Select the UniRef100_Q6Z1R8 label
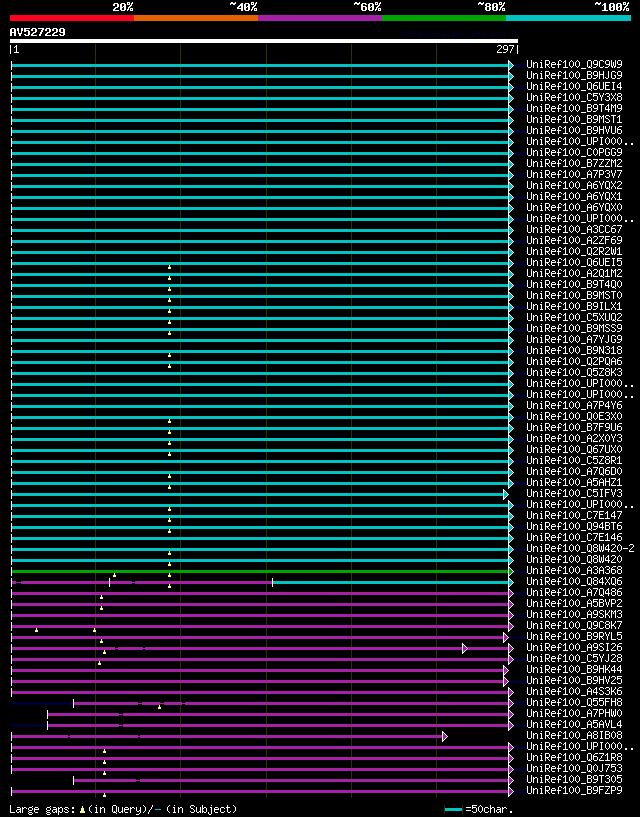The width and height of the screenshot is (640, 817). click(574, 758)
